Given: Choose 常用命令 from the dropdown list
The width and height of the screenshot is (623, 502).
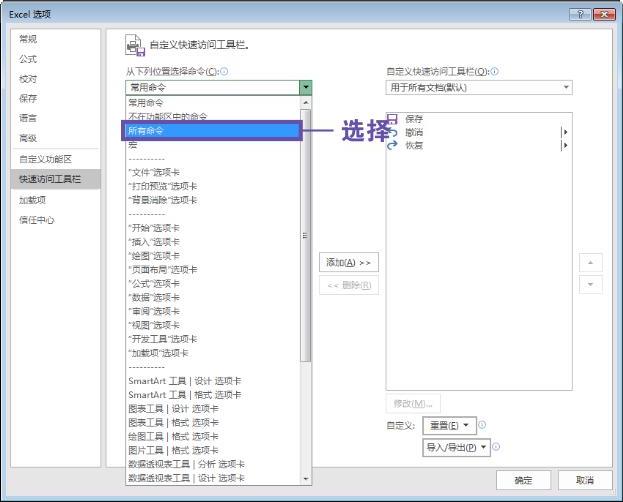Looking at the screenshot, I should pyautogui.click(x=213, y=103).
